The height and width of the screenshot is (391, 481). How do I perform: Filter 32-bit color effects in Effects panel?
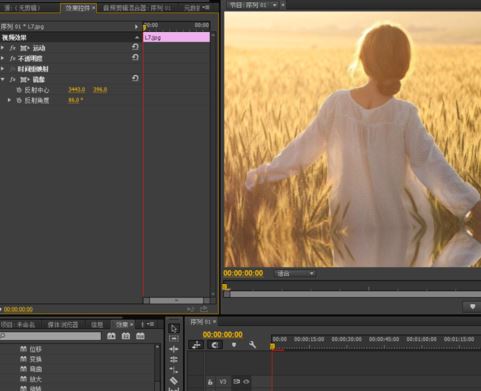[x=126, y=336]
